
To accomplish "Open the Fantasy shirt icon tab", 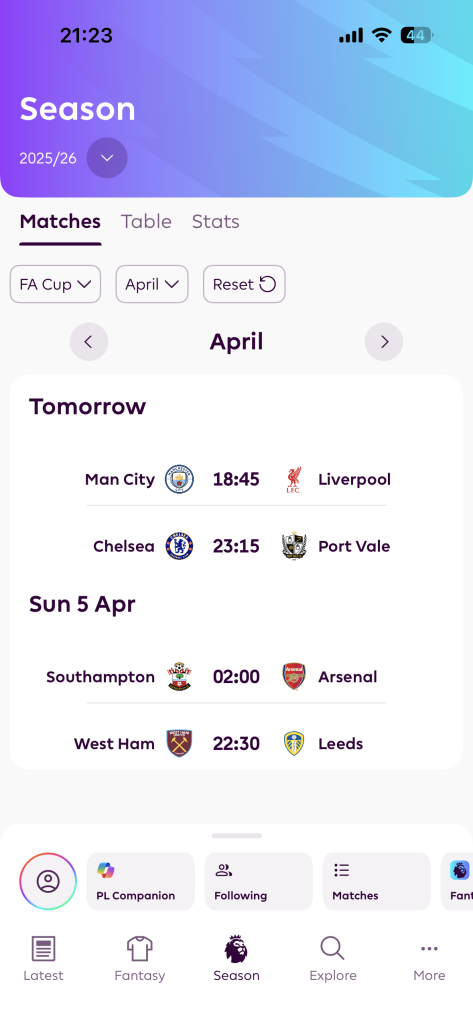I will 140,958.
